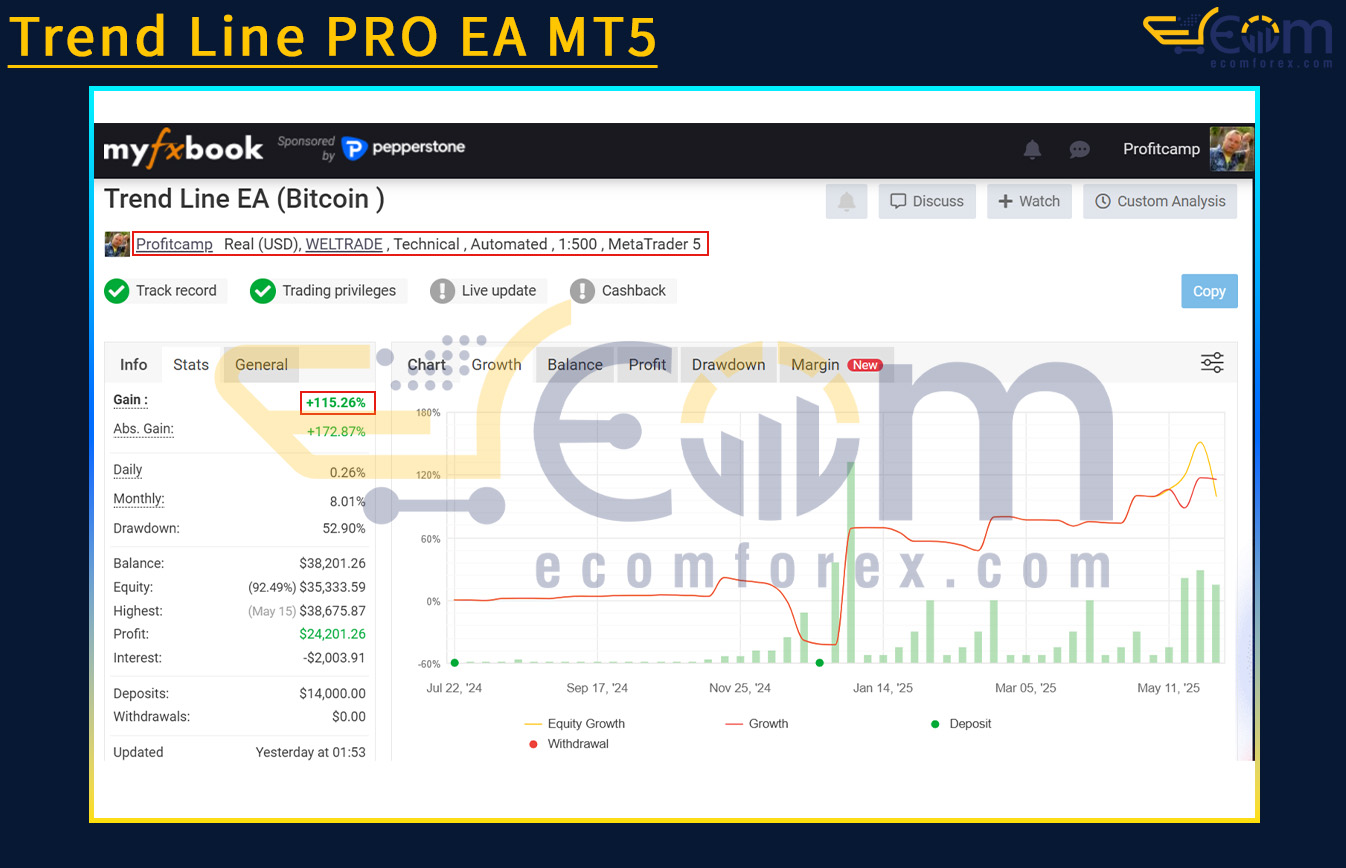The image size is (1346, 868).
Task: Click the tallest green bar in the chart
Action: pos(851,561)
